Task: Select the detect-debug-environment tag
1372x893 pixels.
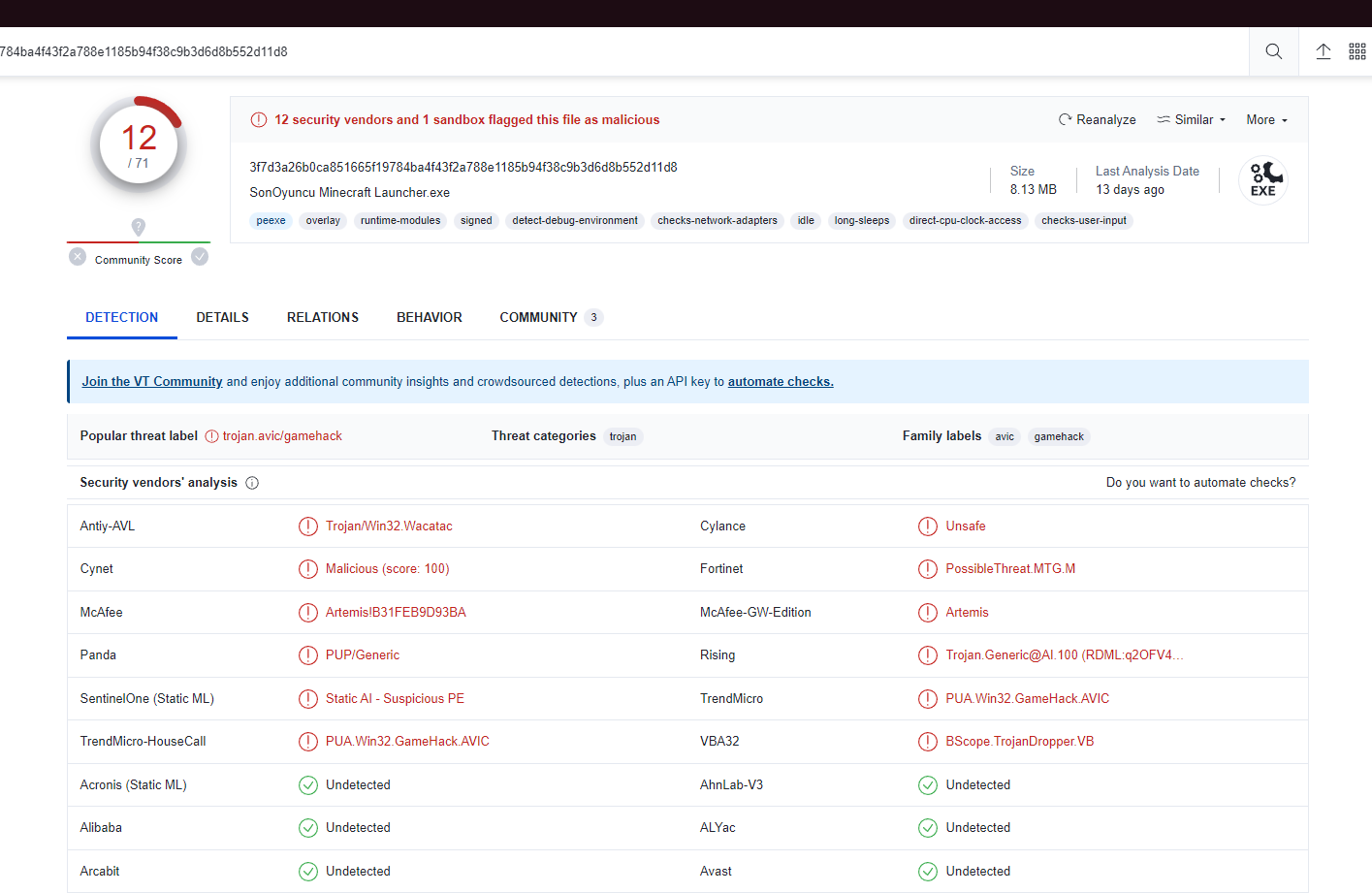Action: [575, 221]
